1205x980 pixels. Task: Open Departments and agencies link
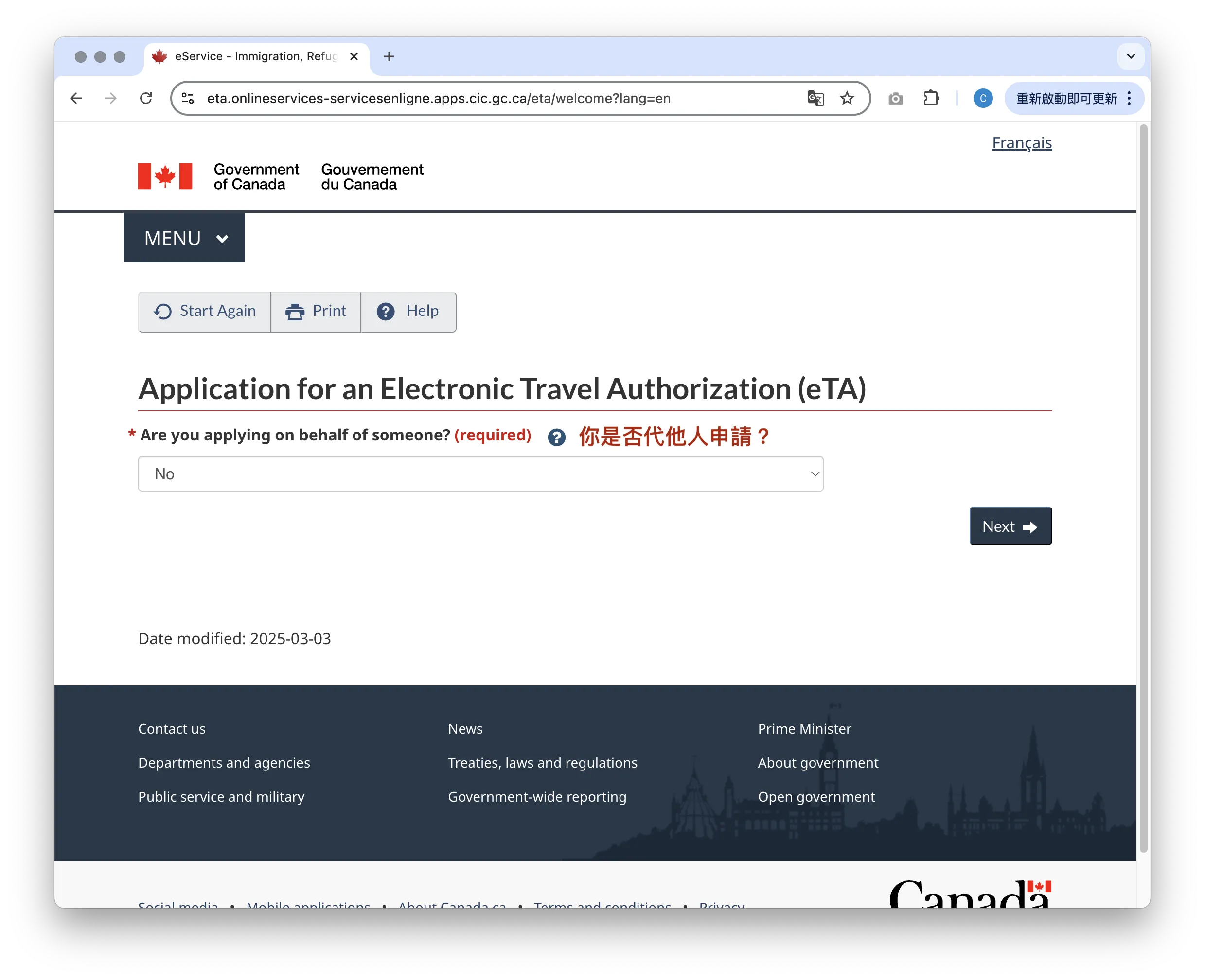pyautogui.click(x=224, y=762)
